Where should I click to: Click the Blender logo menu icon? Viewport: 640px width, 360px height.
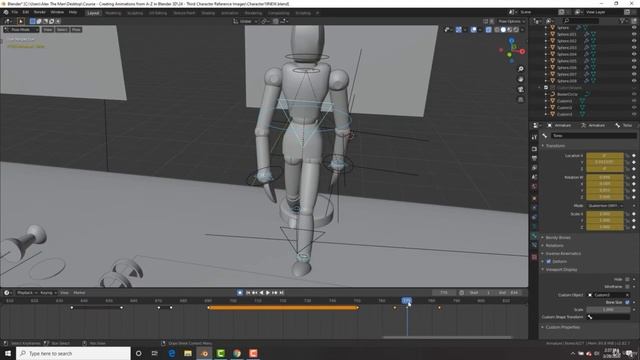[6, 12]
